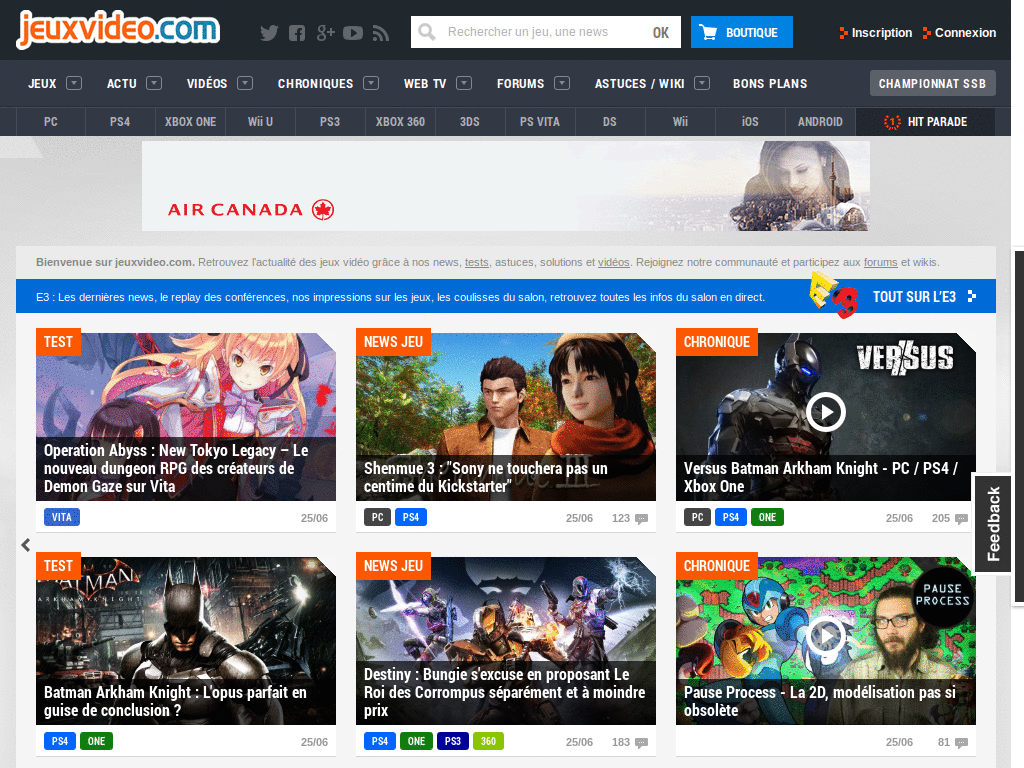Expand the VIDÉOS dropdown arrow
1024x768 pixels.
click(245, 83)
